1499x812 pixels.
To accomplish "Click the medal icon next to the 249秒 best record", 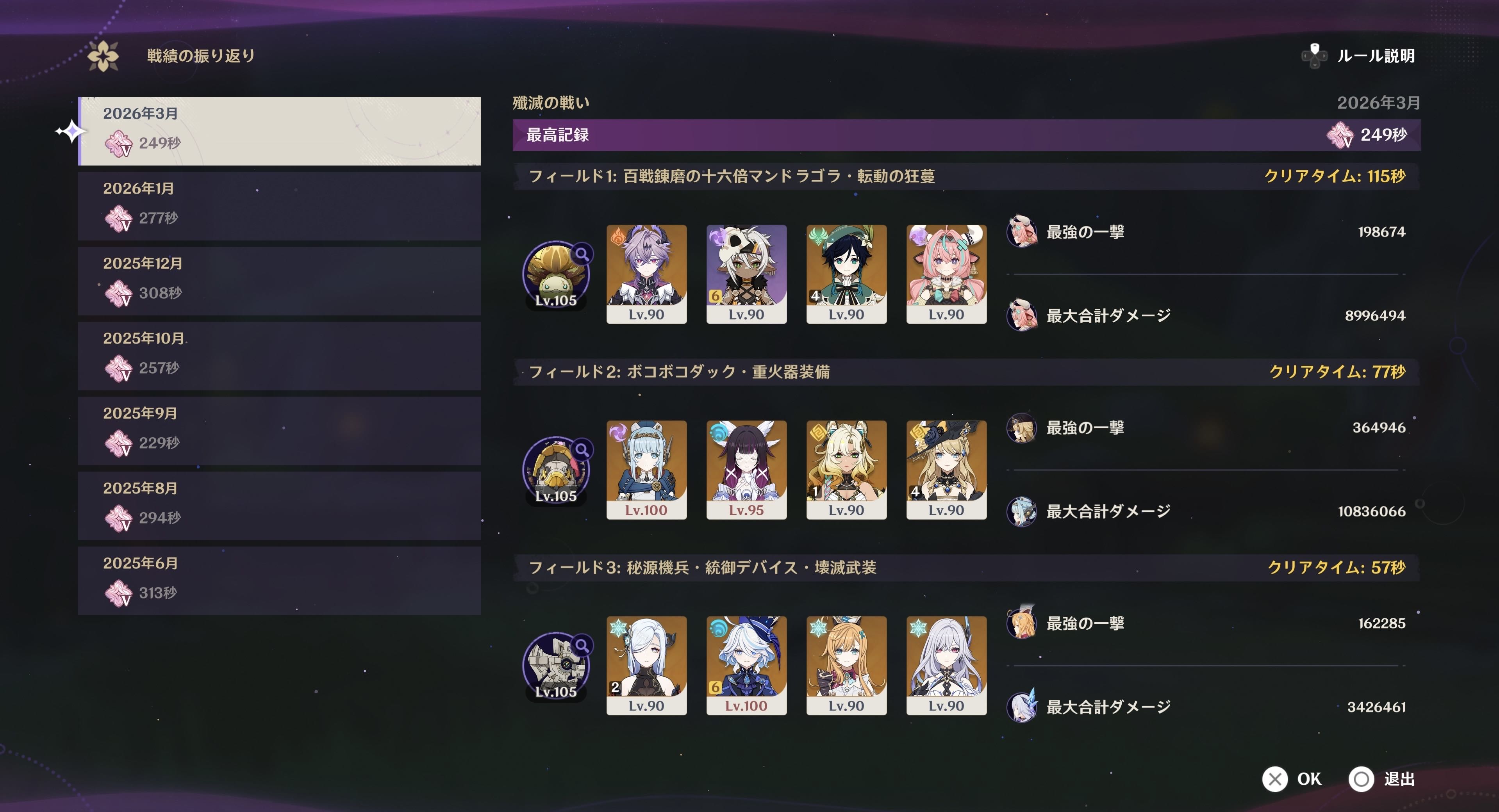I will 1340,135.
